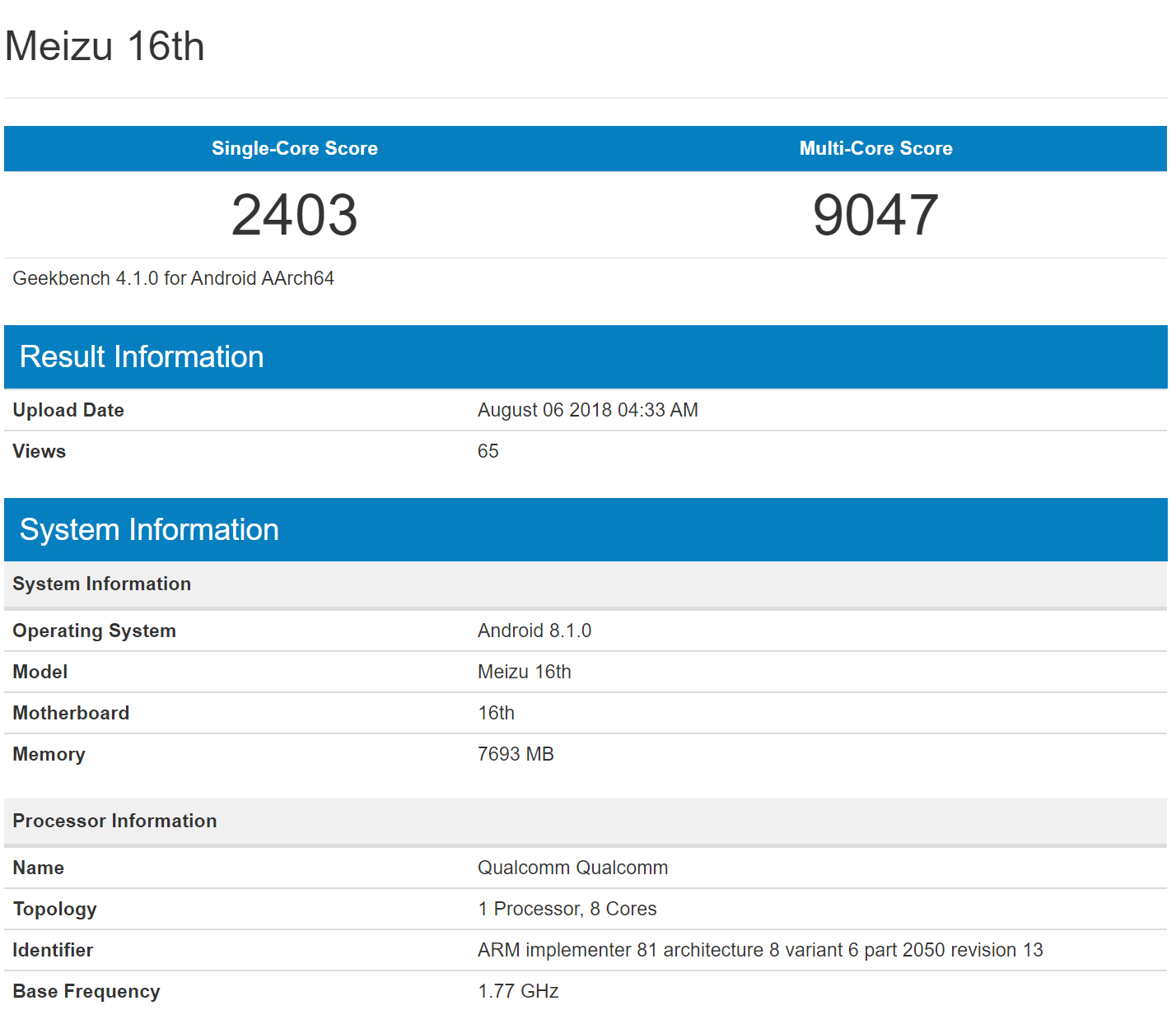Click the Model value Meizu 16th
Image resolution: width=1176 pixels, height=1024 pixels.
(524, 672)
